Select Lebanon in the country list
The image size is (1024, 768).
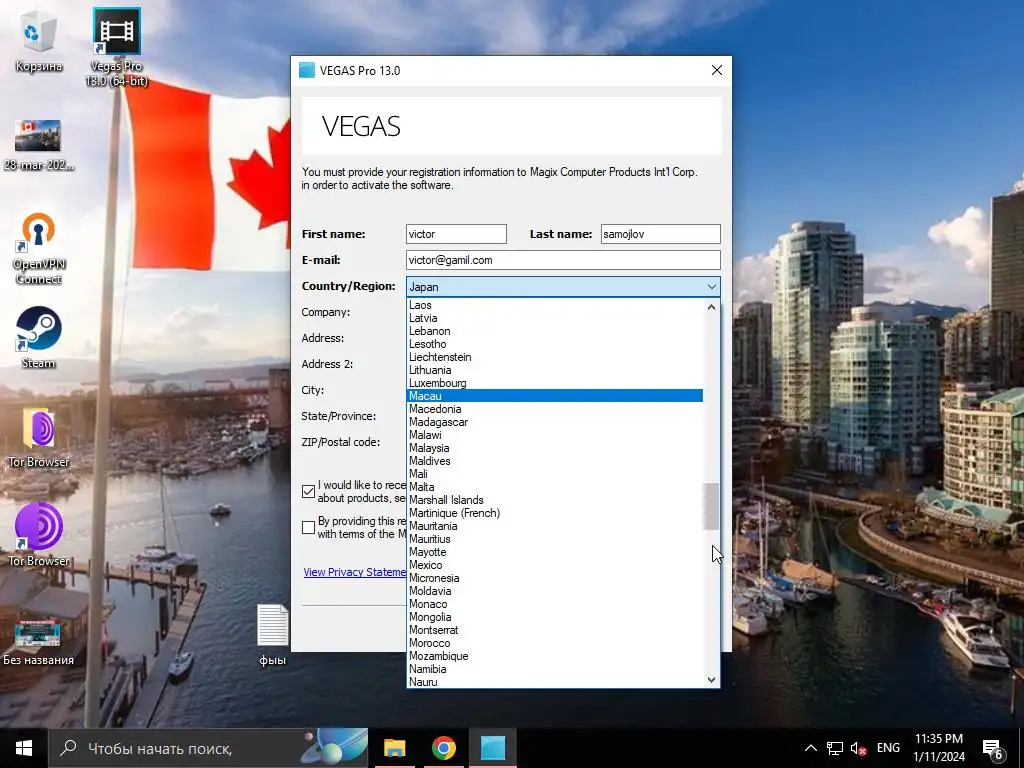pyautogui.click(x=554, y=331)
